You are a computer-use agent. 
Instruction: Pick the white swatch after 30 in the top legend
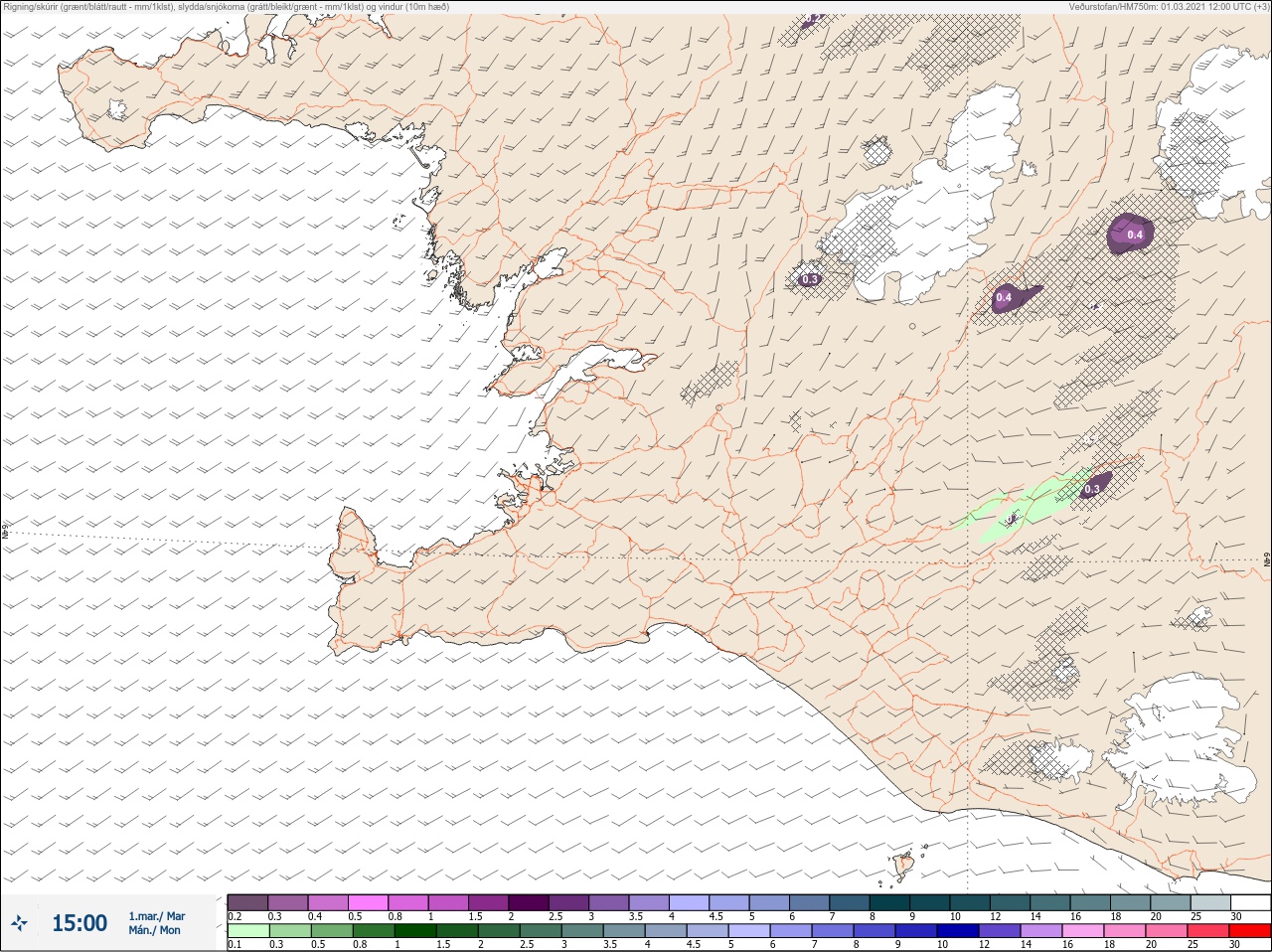tap(1251, 902)
